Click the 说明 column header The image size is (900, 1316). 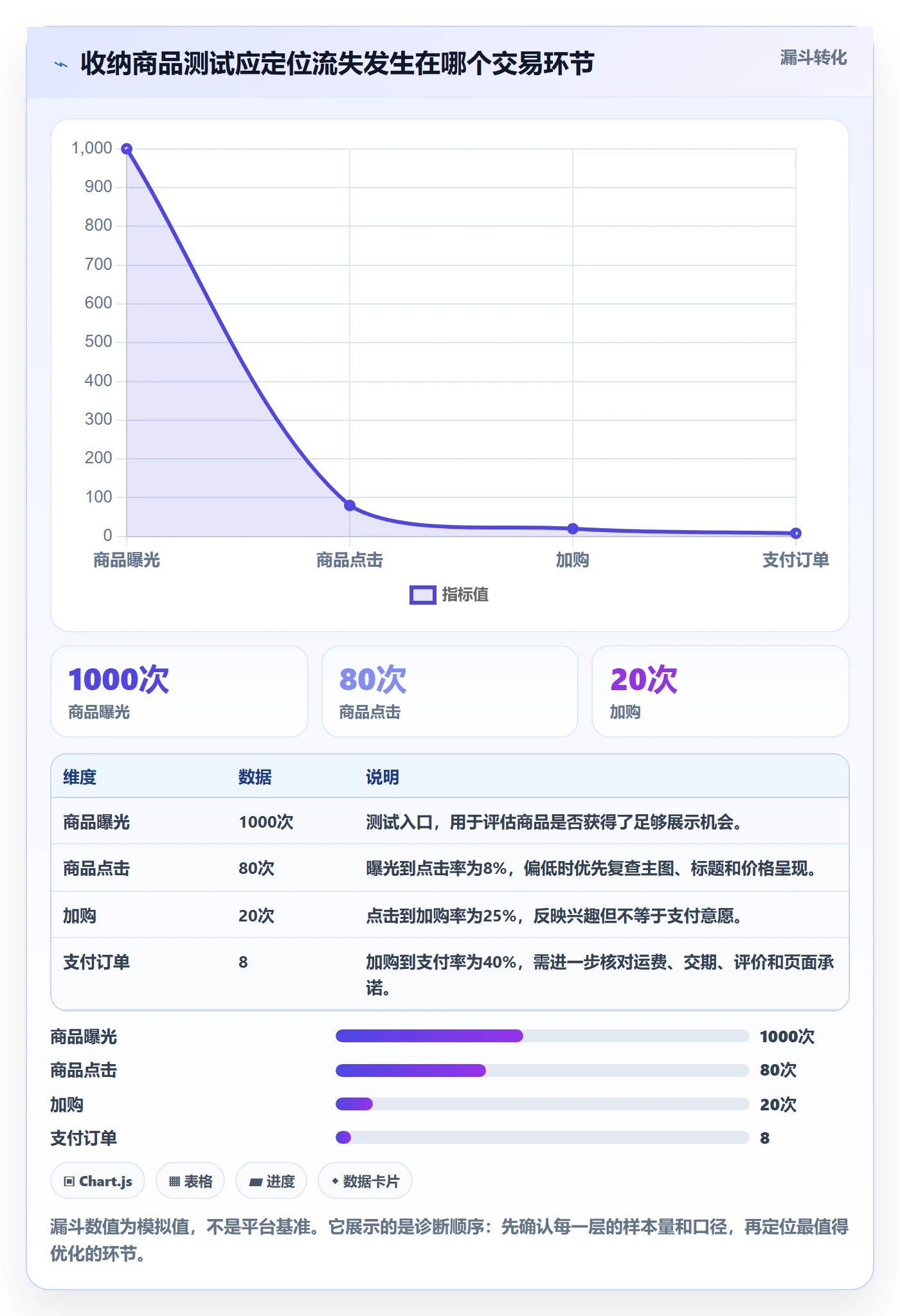(x=382, y=777)
